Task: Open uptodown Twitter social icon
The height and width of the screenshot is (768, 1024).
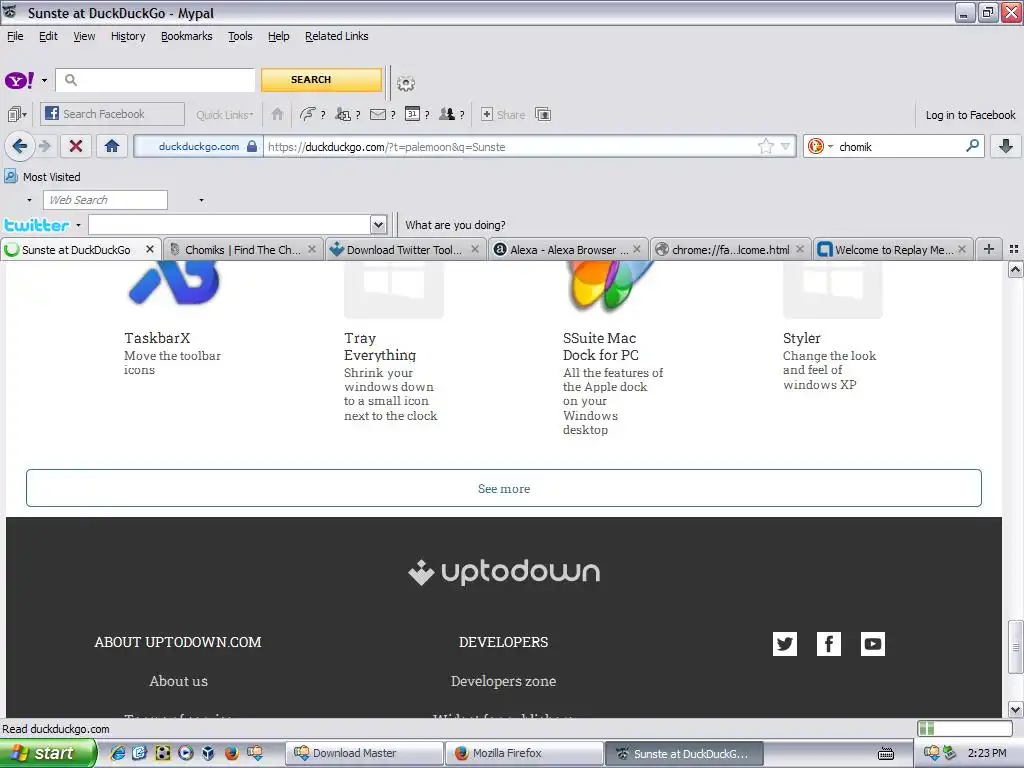Action: (x=785, y=644)
